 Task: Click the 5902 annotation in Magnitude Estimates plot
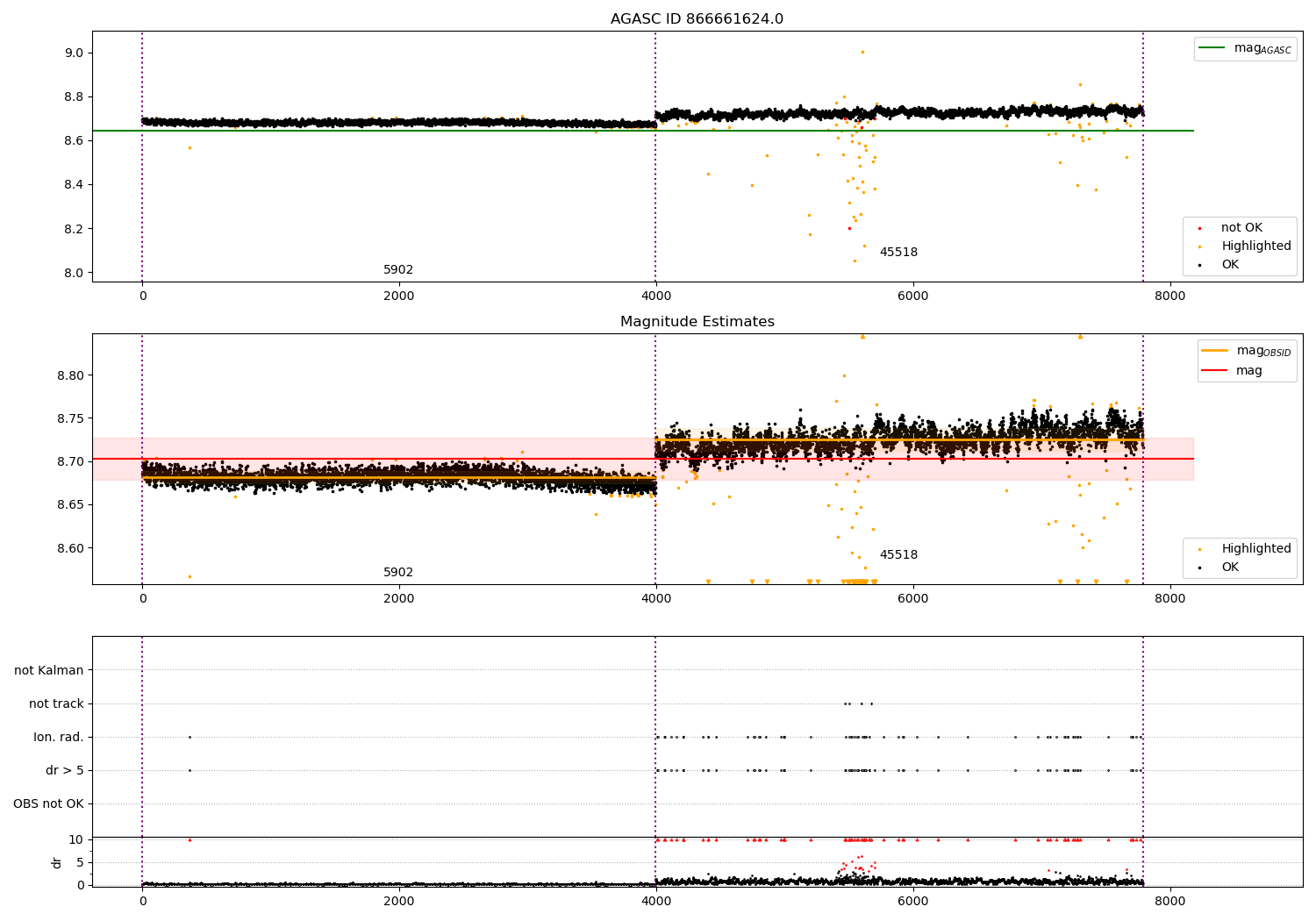(398, 573)
